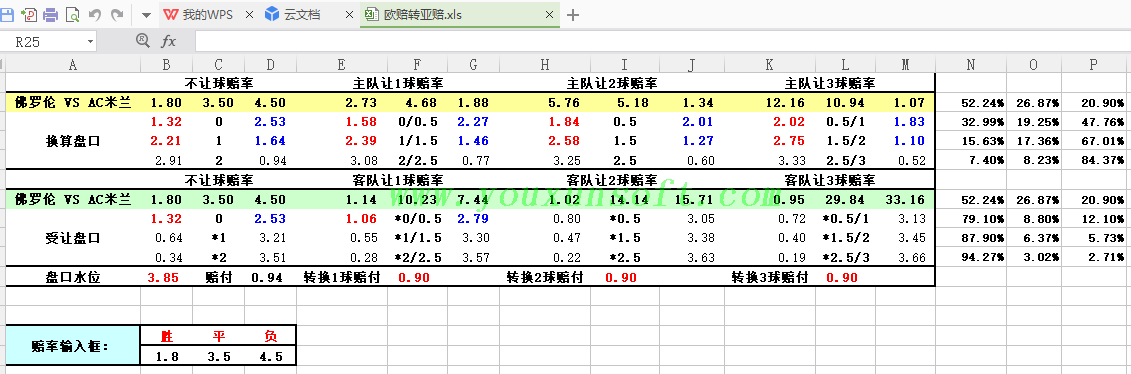Click the 转换2球赔付 label
Image resolution: width=1131 pixels, height=374 pixels.
545,277
